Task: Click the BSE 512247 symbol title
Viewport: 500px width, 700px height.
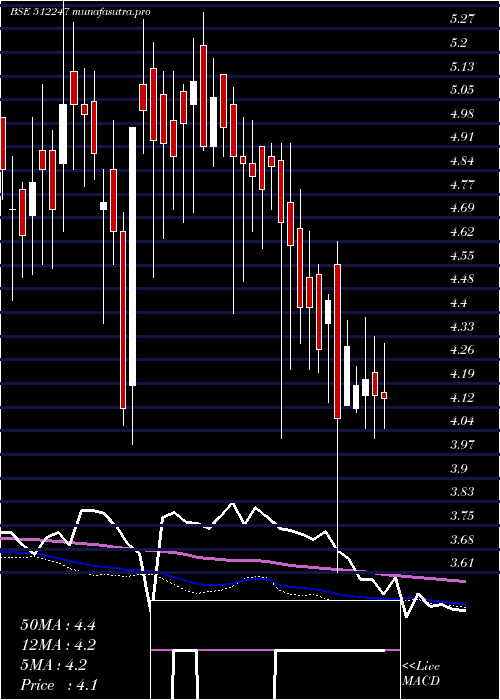Action: pos(39,12)
